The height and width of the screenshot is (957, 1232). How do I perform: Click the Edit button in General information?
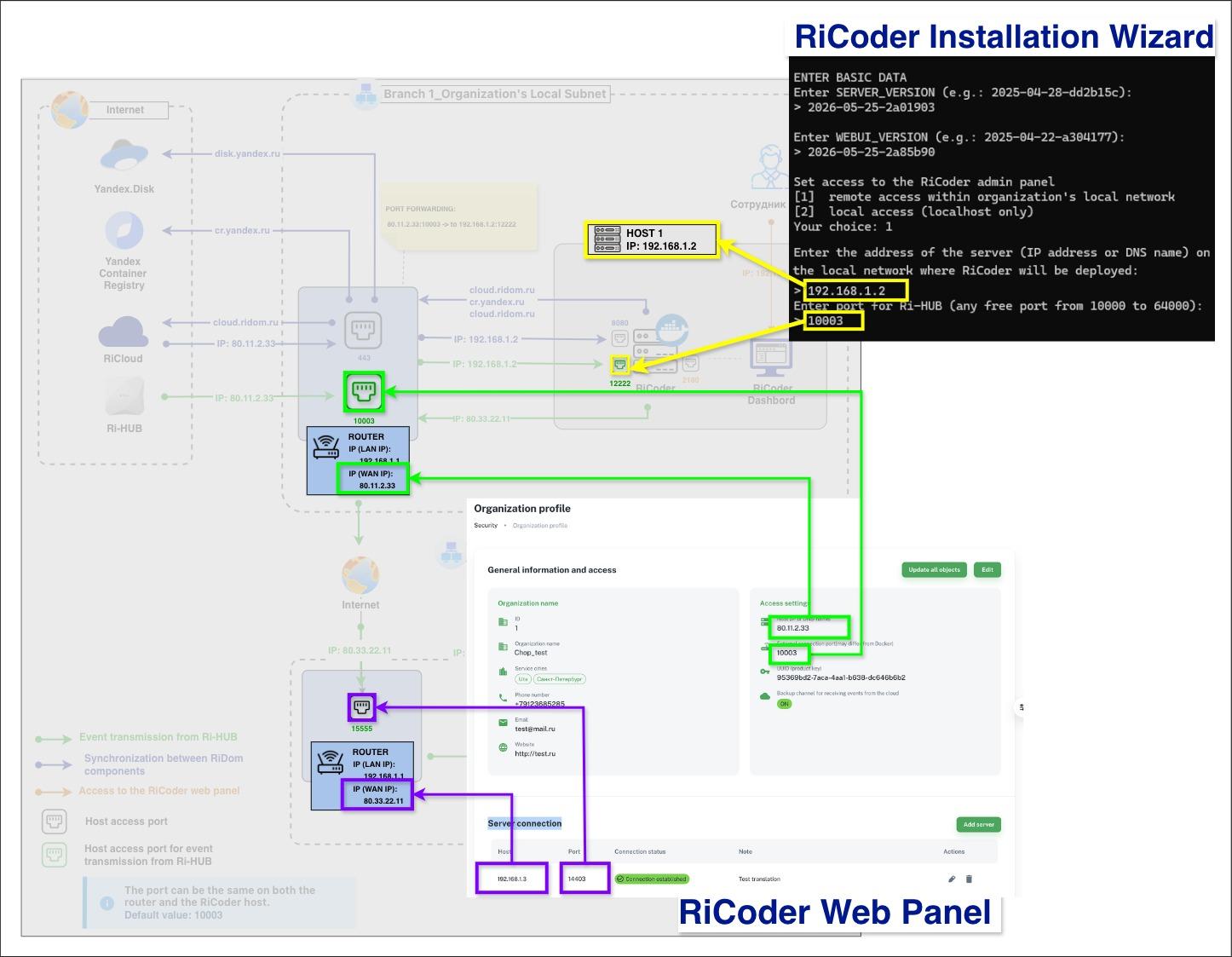coord(987,569)
